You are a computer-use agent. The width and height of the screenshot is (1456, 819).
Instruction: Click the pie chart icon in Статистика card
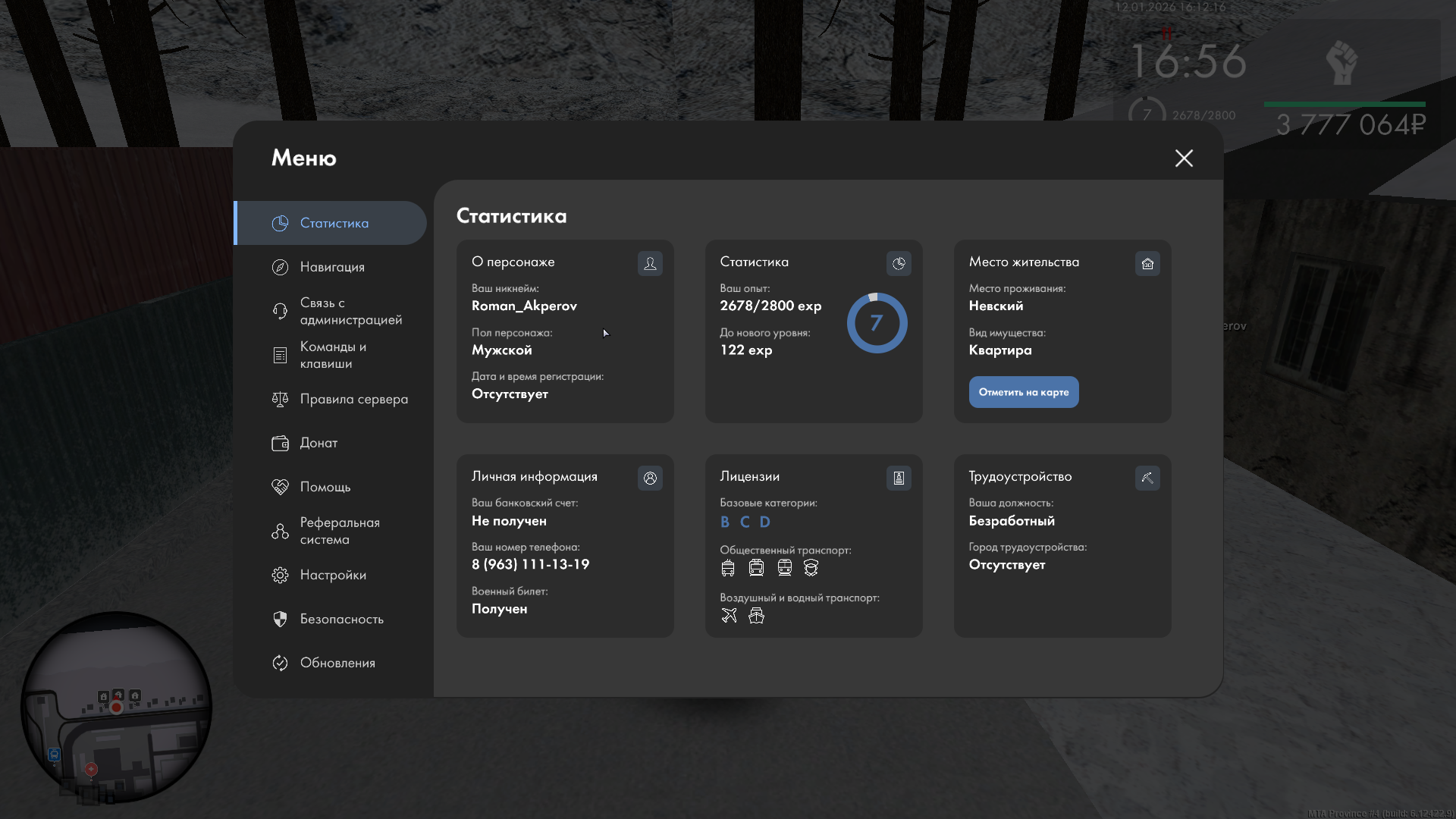point(899,263)
